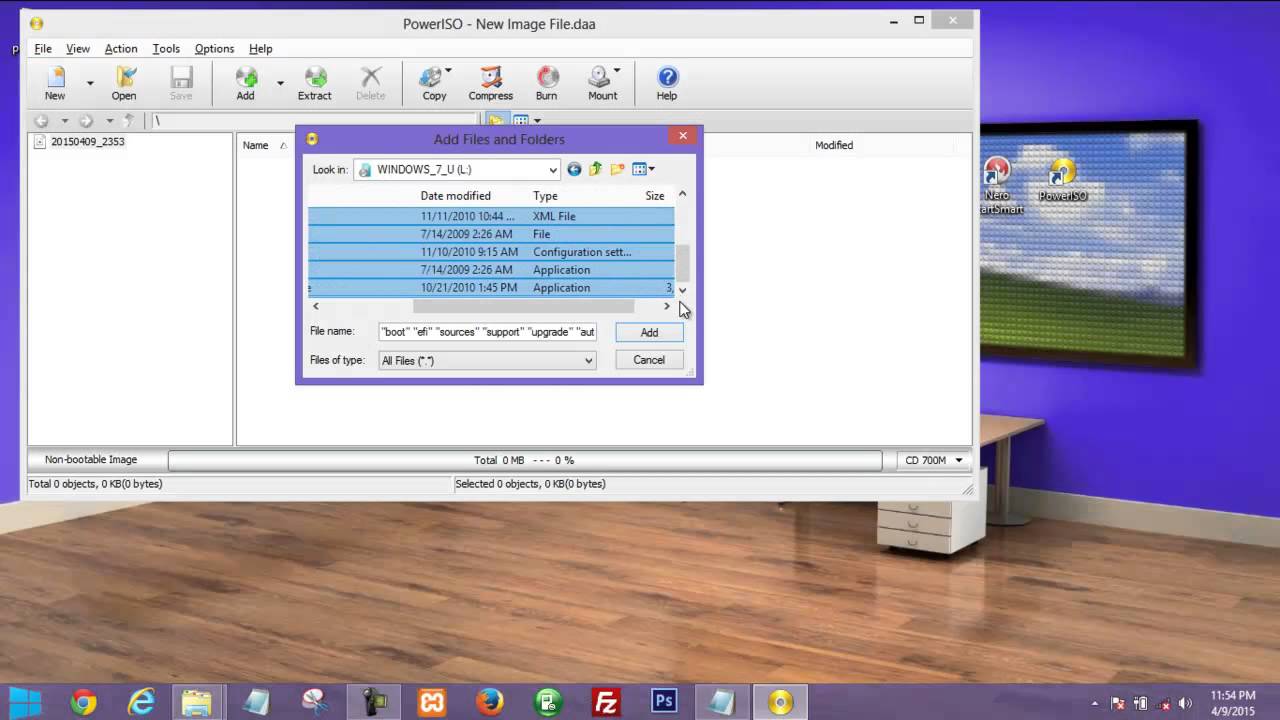The height and width of the screenshot is (720, 1280).
Task: Sort by Date modified column header
Action: pos(455,196)
